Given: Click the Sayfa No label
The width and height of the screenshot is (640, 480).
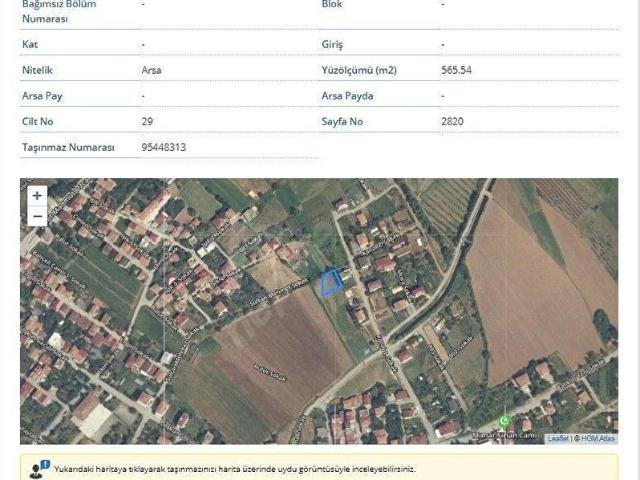Looking at the screenshot, I should tap(342, 121).
